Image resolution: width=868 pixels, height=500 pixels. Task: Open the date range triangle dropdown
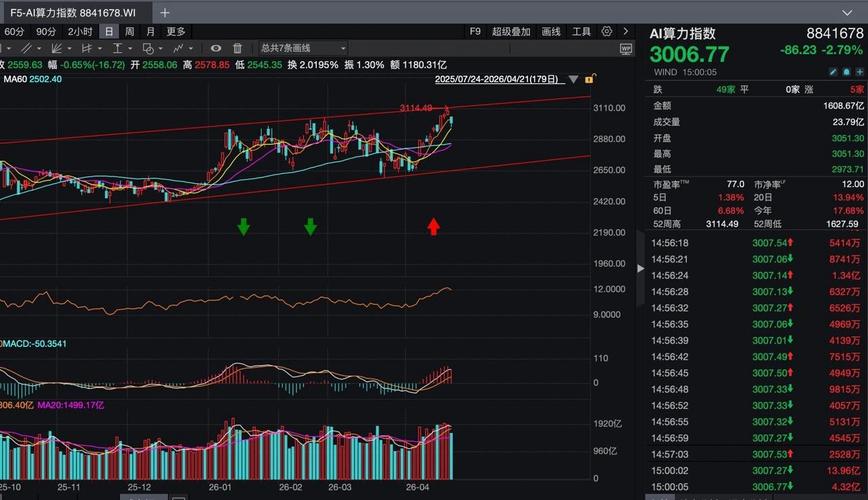[574, 80]
